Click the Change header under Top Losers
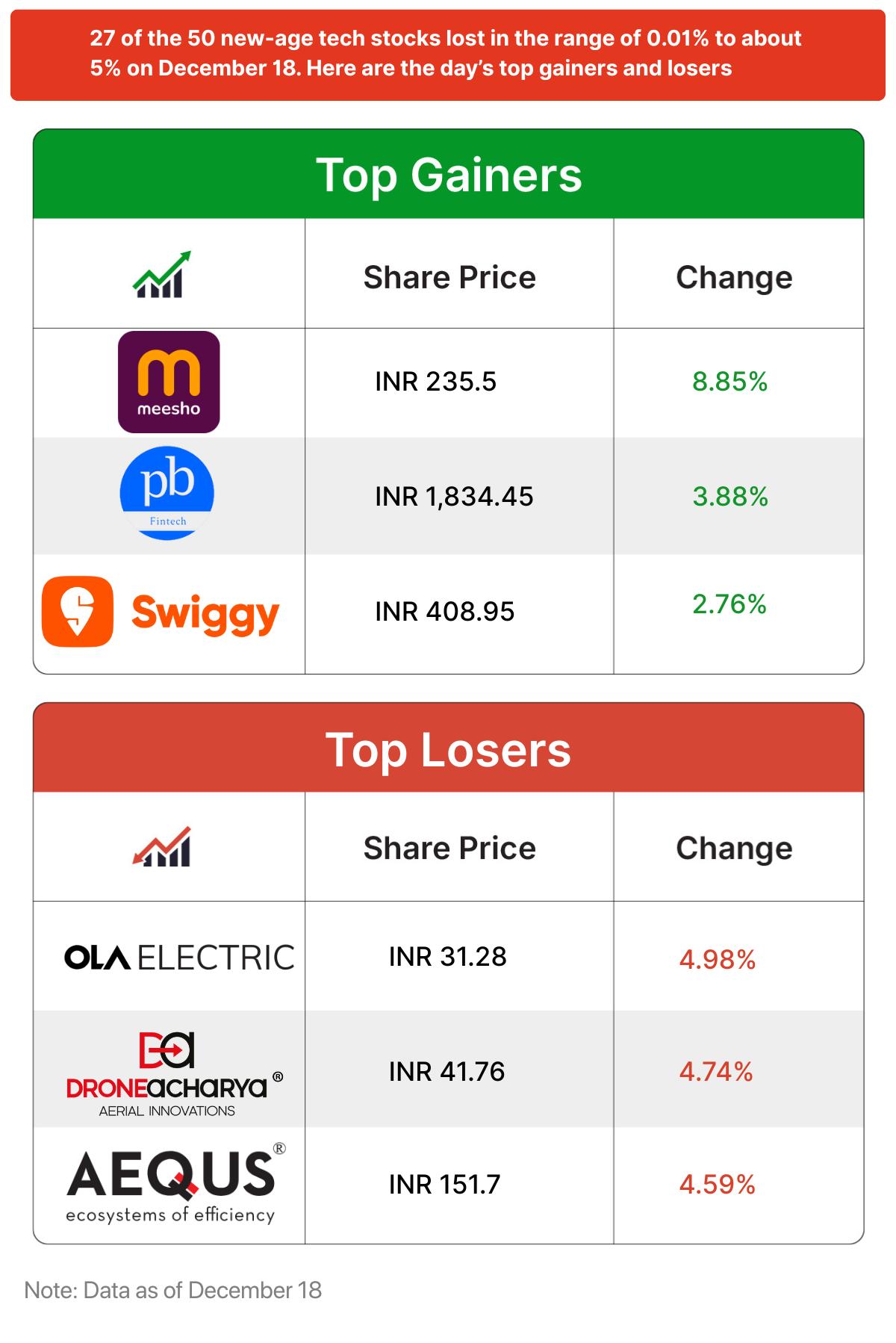The image size is (896, 1343). coord(734,849)
